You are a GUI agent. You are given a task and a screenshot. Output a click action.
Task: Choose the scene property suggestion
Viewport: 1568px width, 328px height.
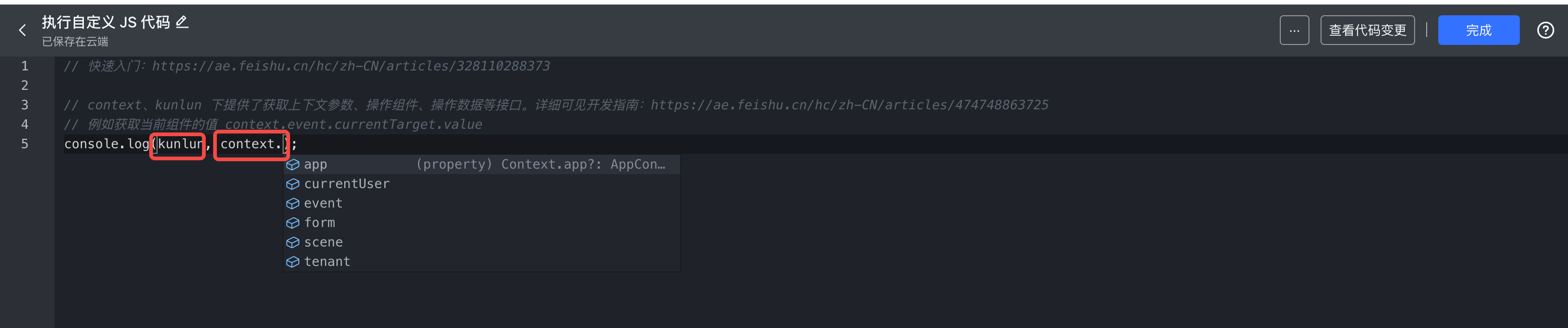click(481, 242)
